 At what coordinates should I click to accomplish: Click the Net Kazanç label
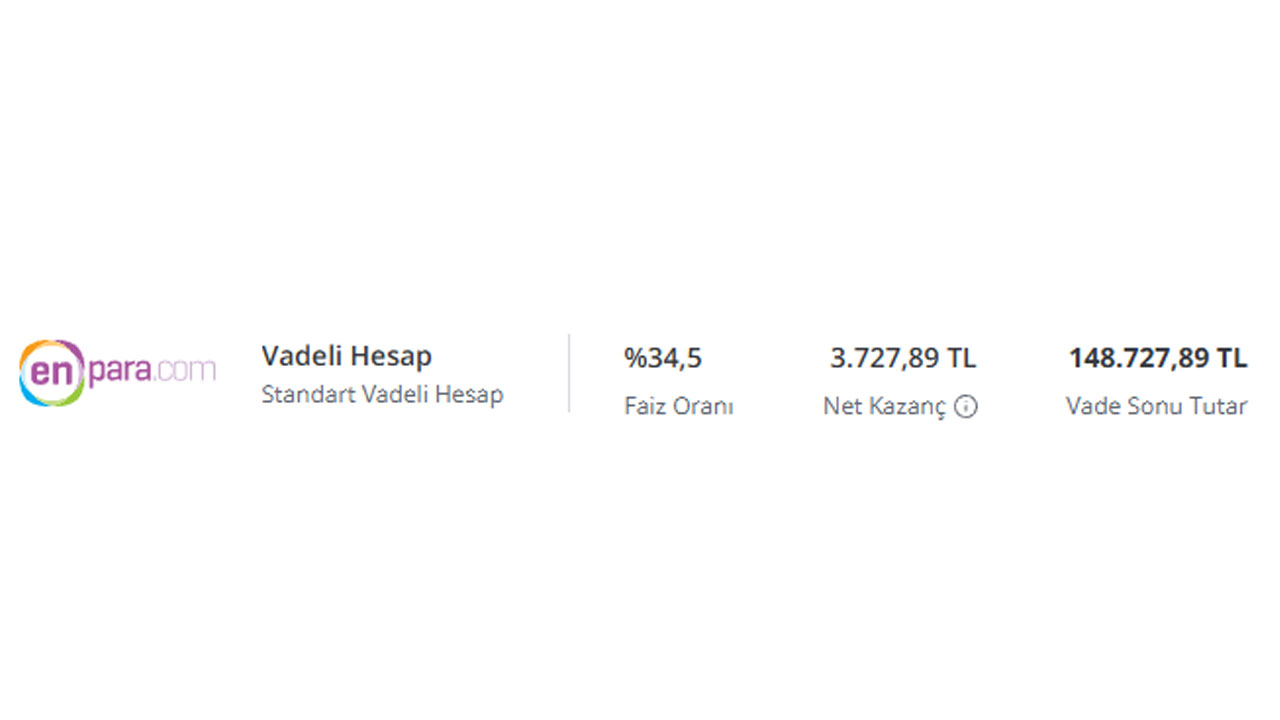pos(884,407)
